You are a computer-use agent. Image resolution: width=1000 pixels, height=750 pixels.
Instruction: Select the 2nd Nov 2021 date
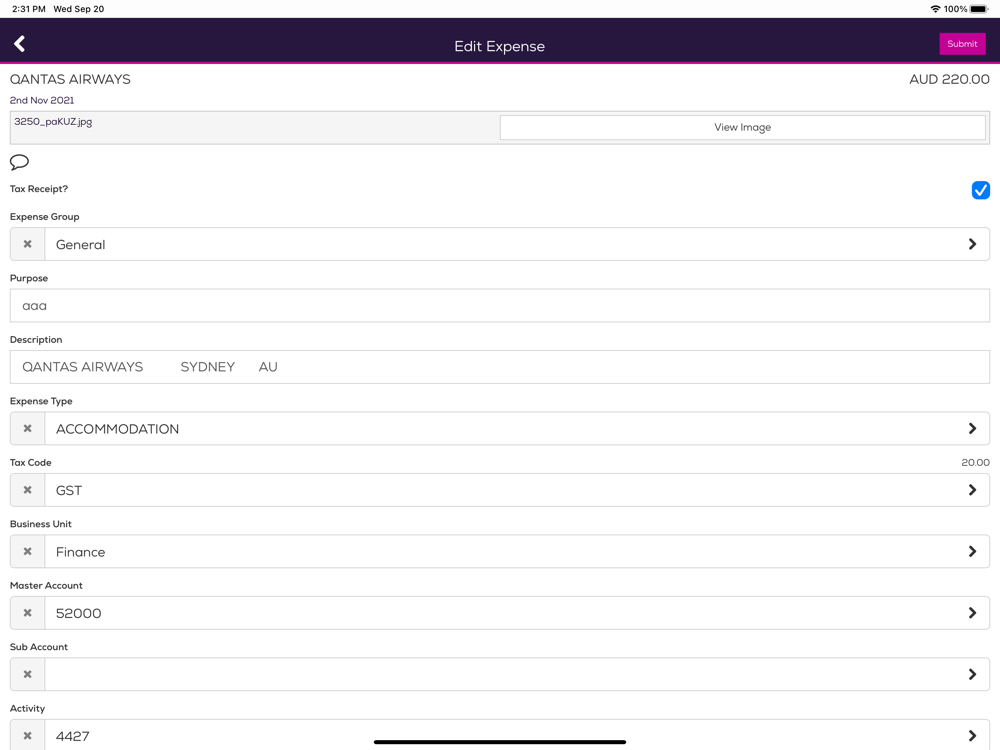click(x=42, y=100)
